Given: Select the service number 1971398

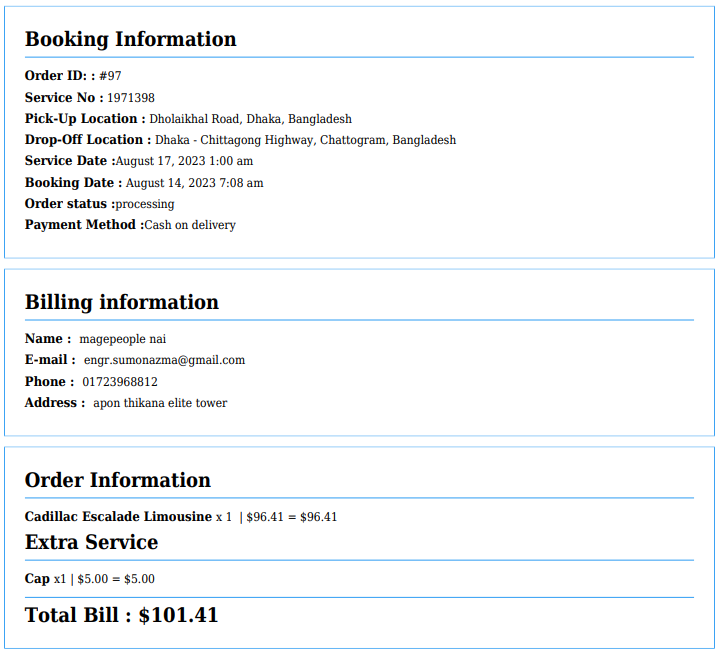Looking at the screenshot, I should [x=131, y=98].
